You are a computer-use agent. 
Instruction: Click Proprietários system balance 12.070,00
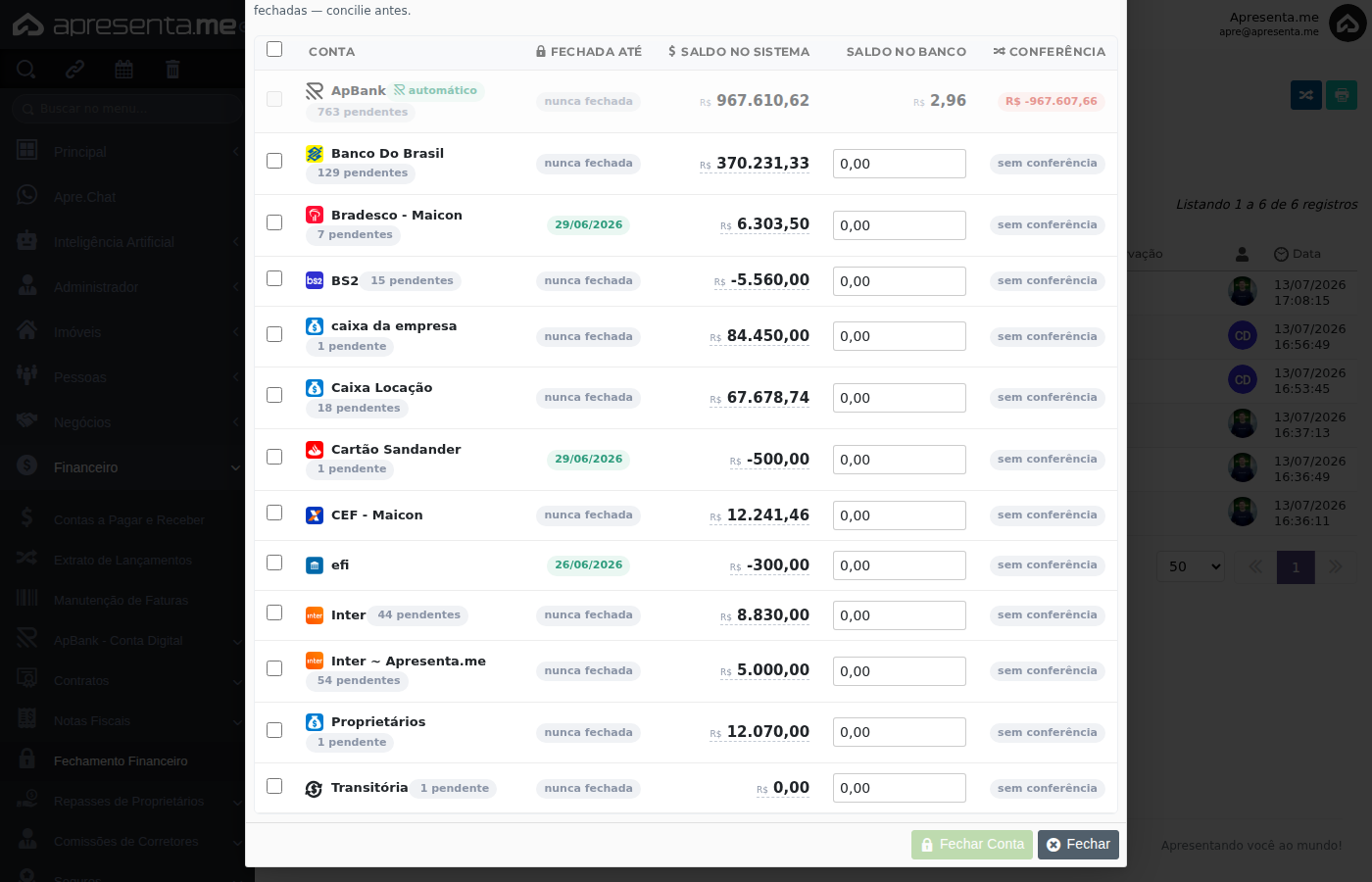point(768,732)
